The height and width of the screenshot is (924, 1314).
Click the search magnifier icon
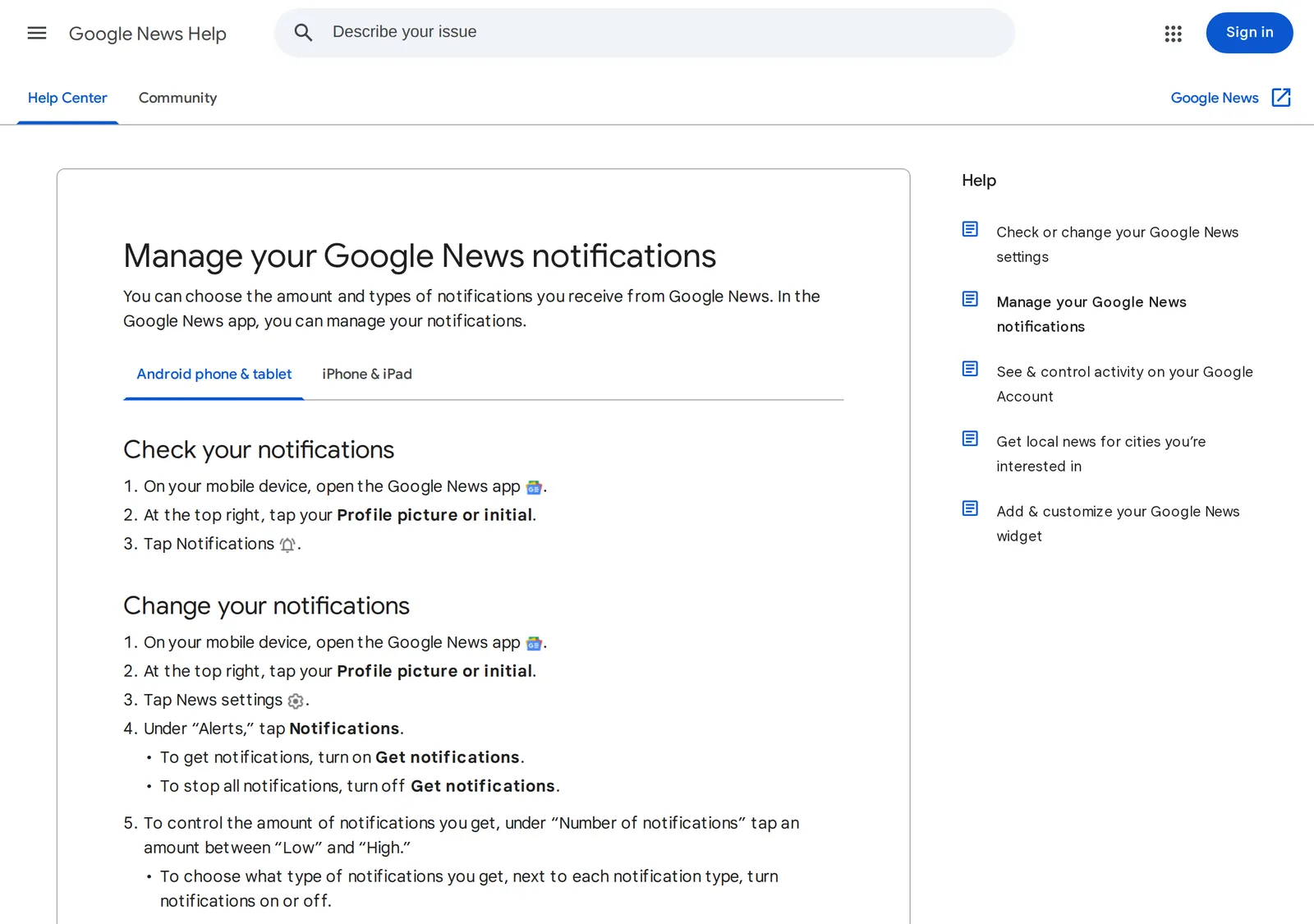click(x=303, y=33)
